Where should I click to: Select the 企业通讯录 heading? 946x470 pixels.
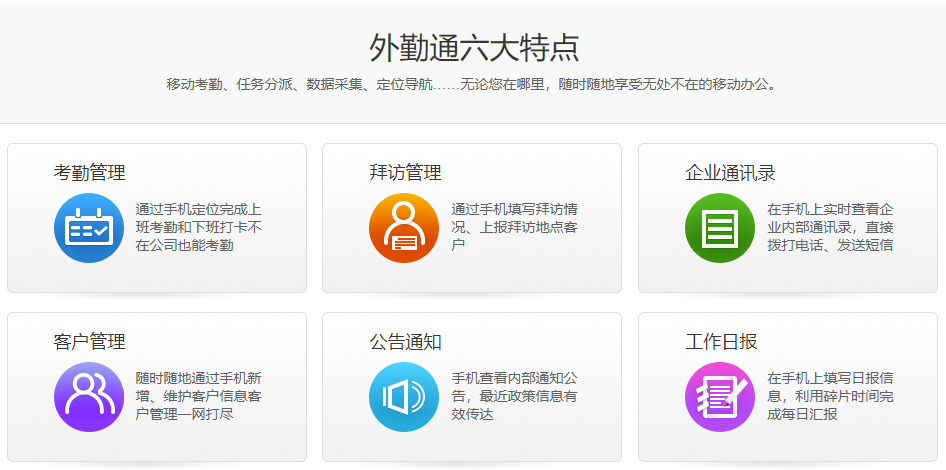click(x=731, y=173)
